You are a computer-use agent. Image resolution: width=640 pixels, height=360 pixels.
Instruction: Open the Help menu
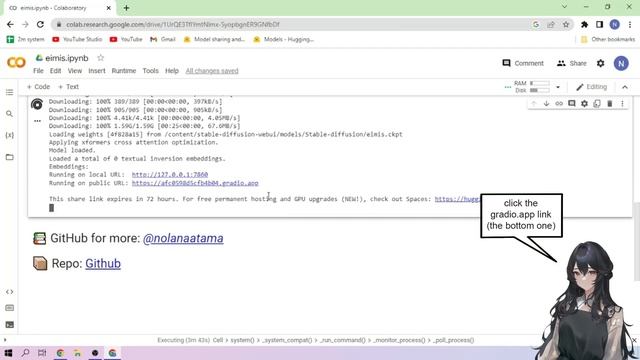(x=172, y=71)
